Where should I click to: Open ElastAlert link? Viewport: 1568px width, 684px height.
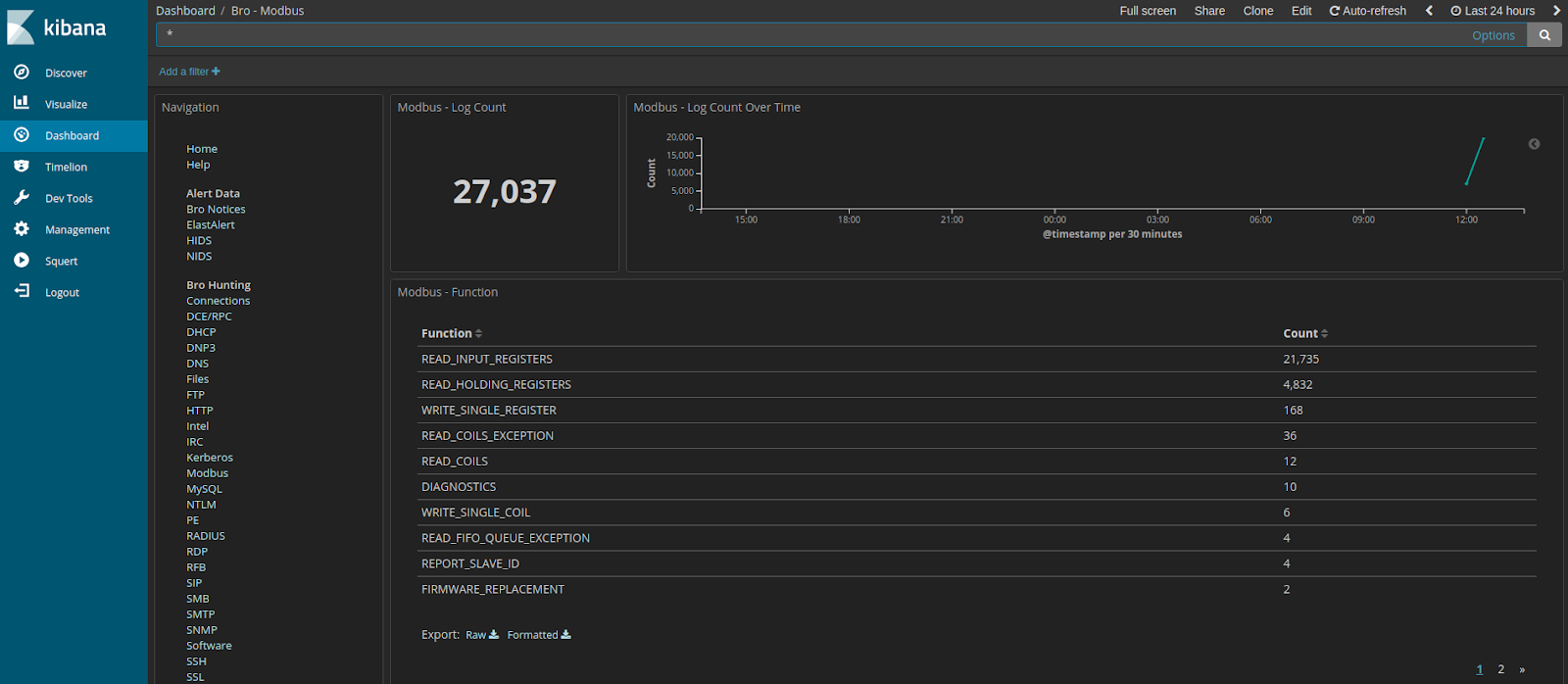(x=211, y=224)
